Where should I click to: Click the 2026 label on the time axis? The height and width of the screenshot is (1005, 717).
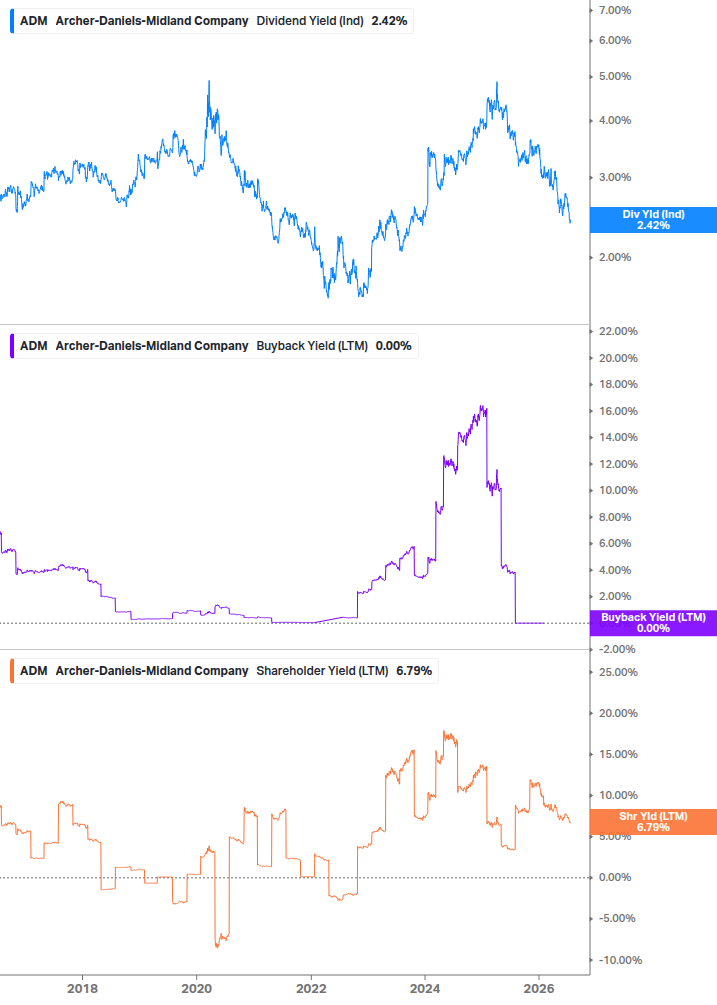[540, 989]
